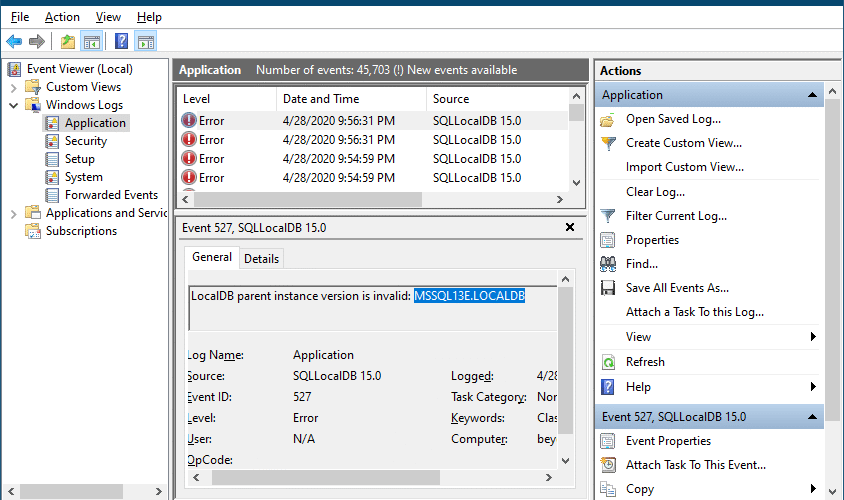Click the Properties action icon
This screenshot has width=844, height=500.
[608, 240]
